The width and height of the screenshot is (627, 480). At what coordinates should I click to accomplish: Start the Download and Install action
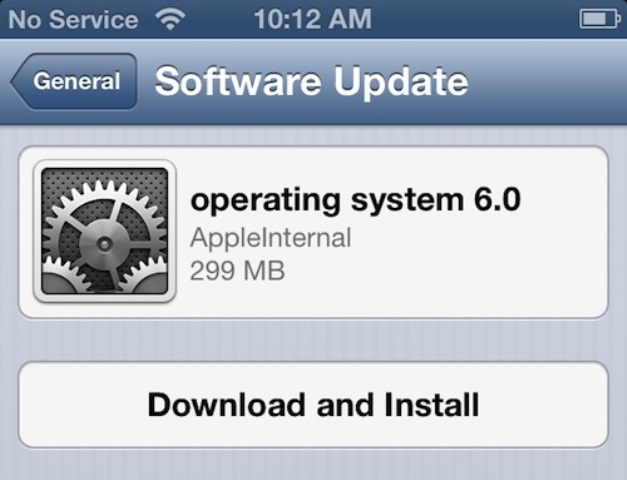(314, 405)
